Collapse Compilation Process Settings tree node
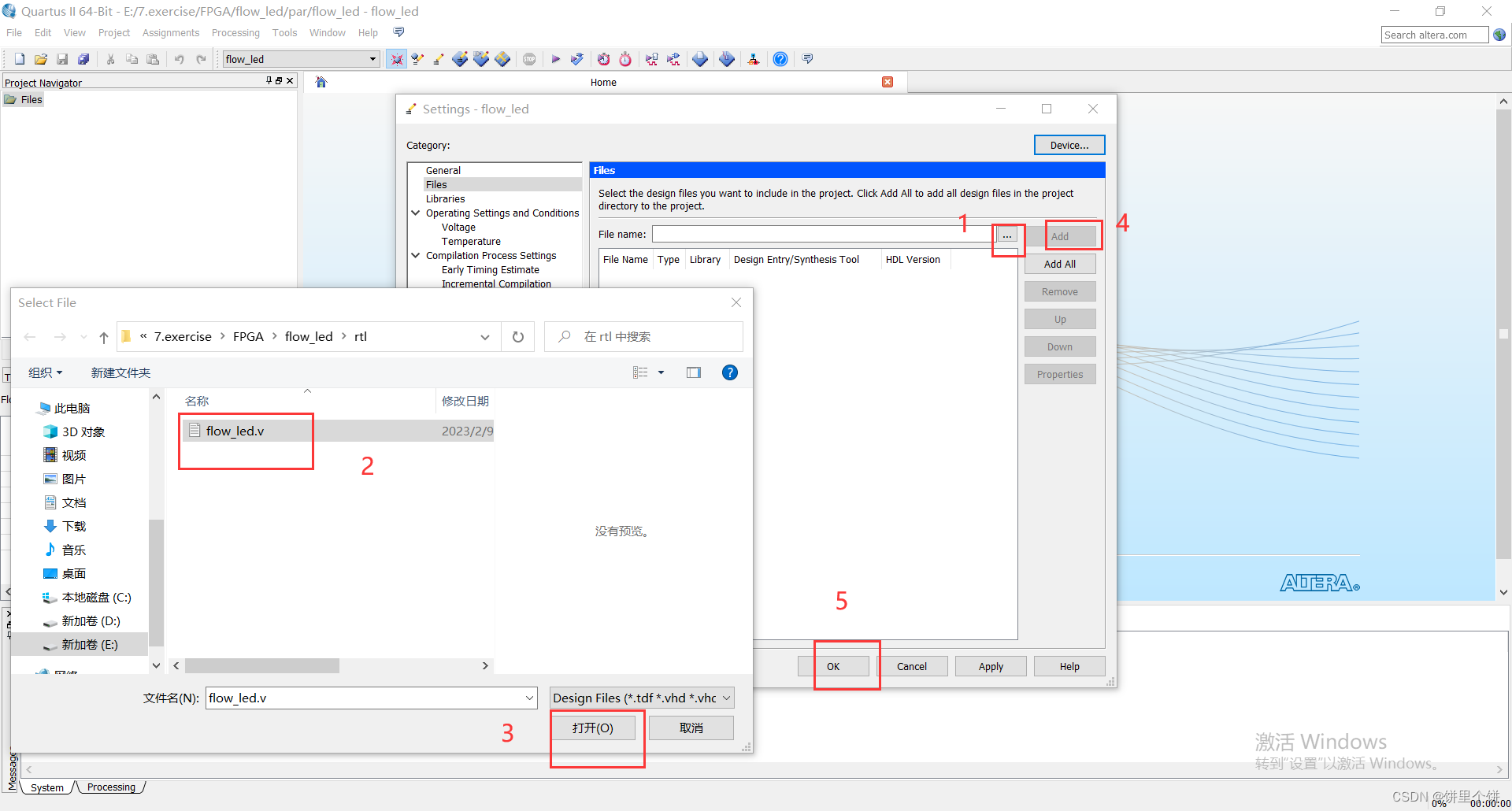 415,255
